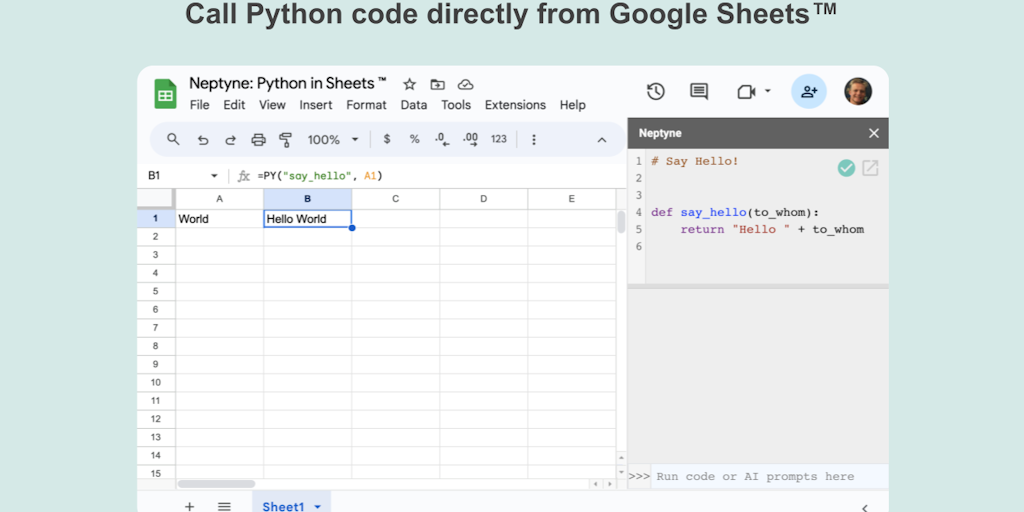Select the paint format roller icon
Image resolution: width=1024 pixels, height=512 pixels.
pyautogui.click(x=285, y=140)
